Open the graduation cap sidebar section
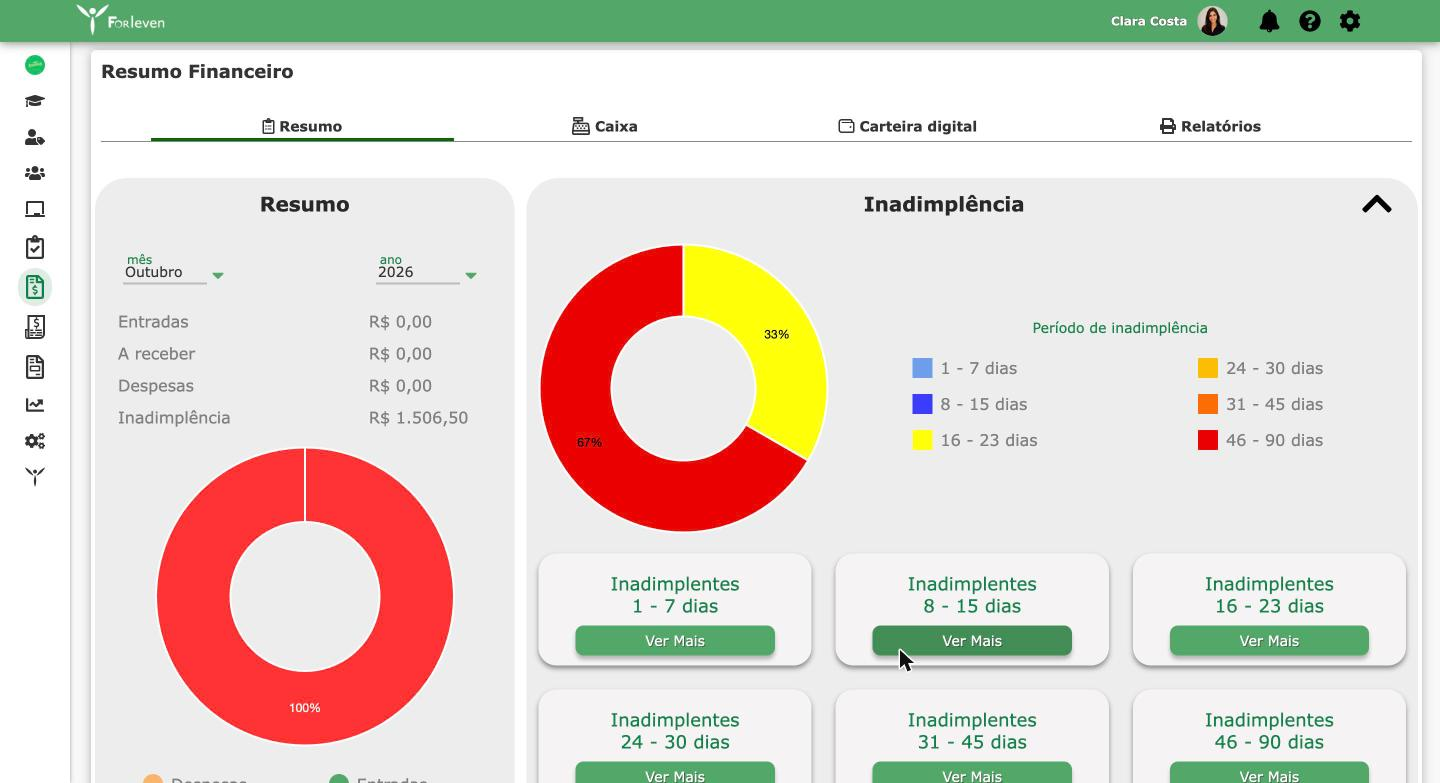This screenshot has width=1440, height=783. pos(35,101)
